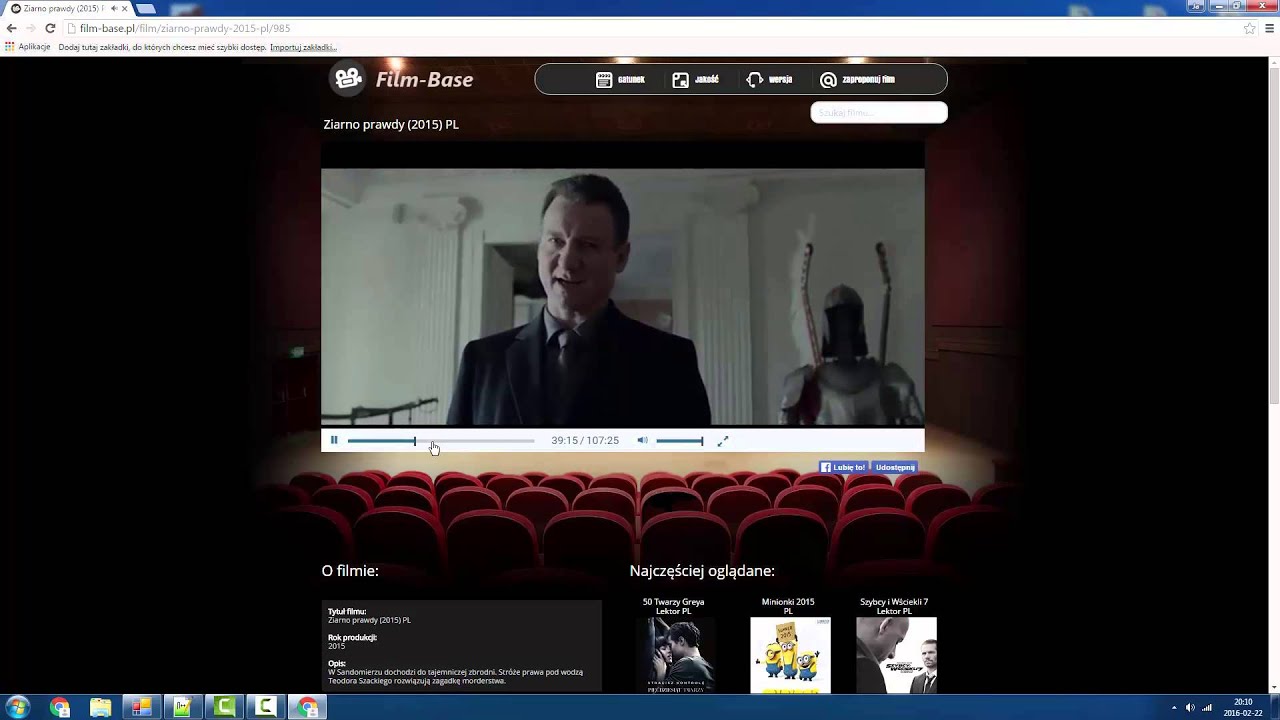Click the network signal tray icon

1207,708
